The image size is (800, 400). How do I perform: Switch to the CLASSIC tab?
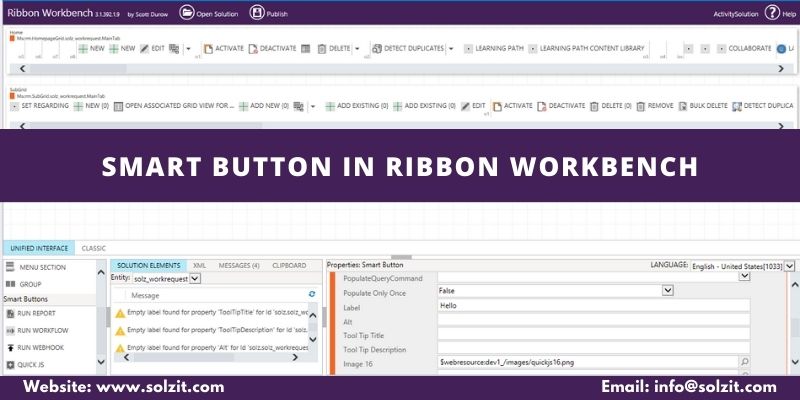pyautogui.click(x=94, y=248)
